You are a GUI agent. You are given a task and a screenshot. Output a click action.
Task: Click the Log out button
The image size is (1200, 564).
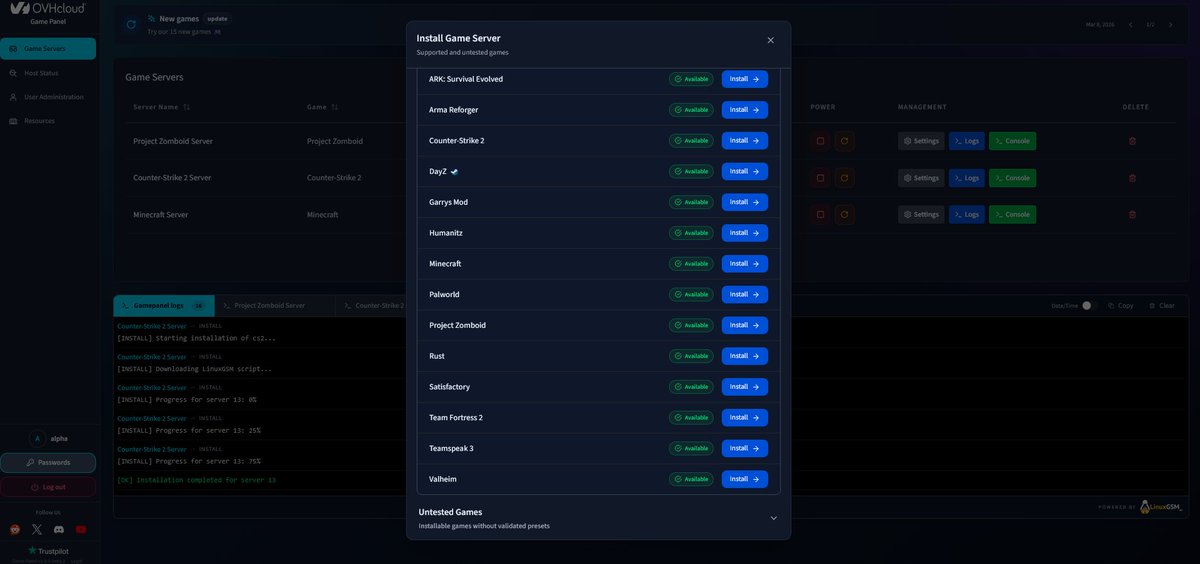coord(48,487)
